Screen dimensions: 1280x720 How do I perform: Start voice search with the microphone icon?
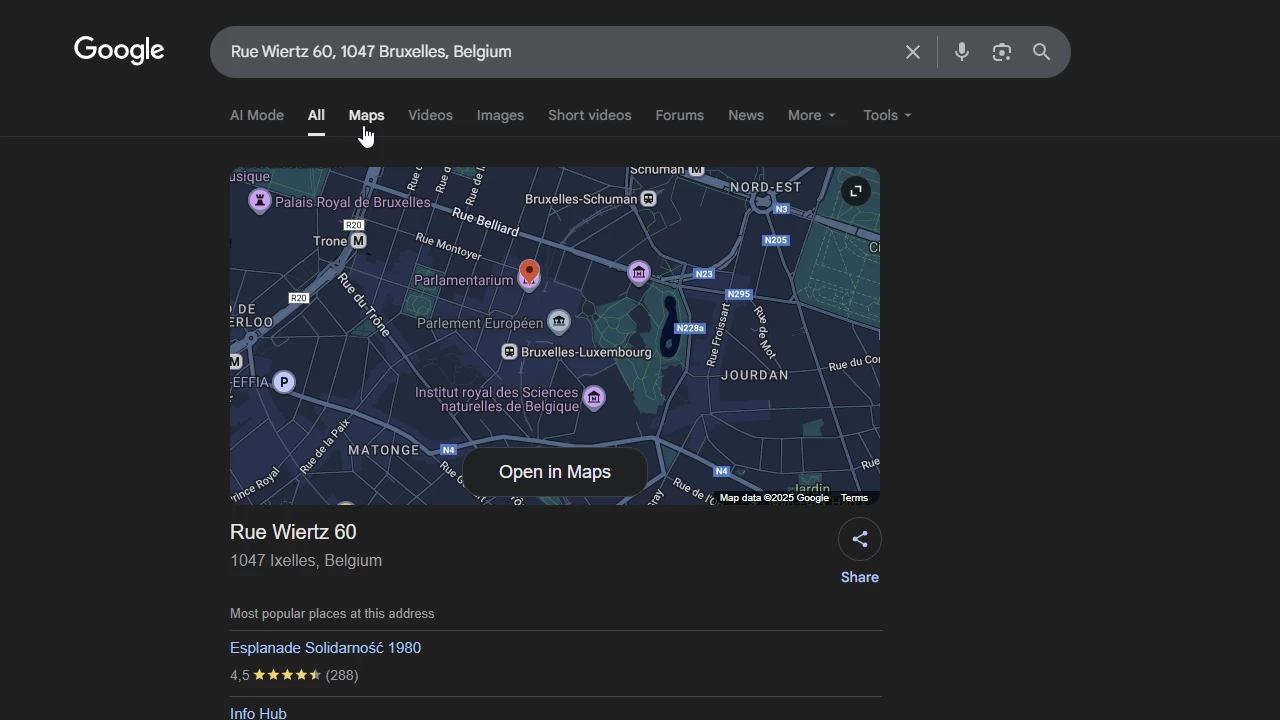962,52
